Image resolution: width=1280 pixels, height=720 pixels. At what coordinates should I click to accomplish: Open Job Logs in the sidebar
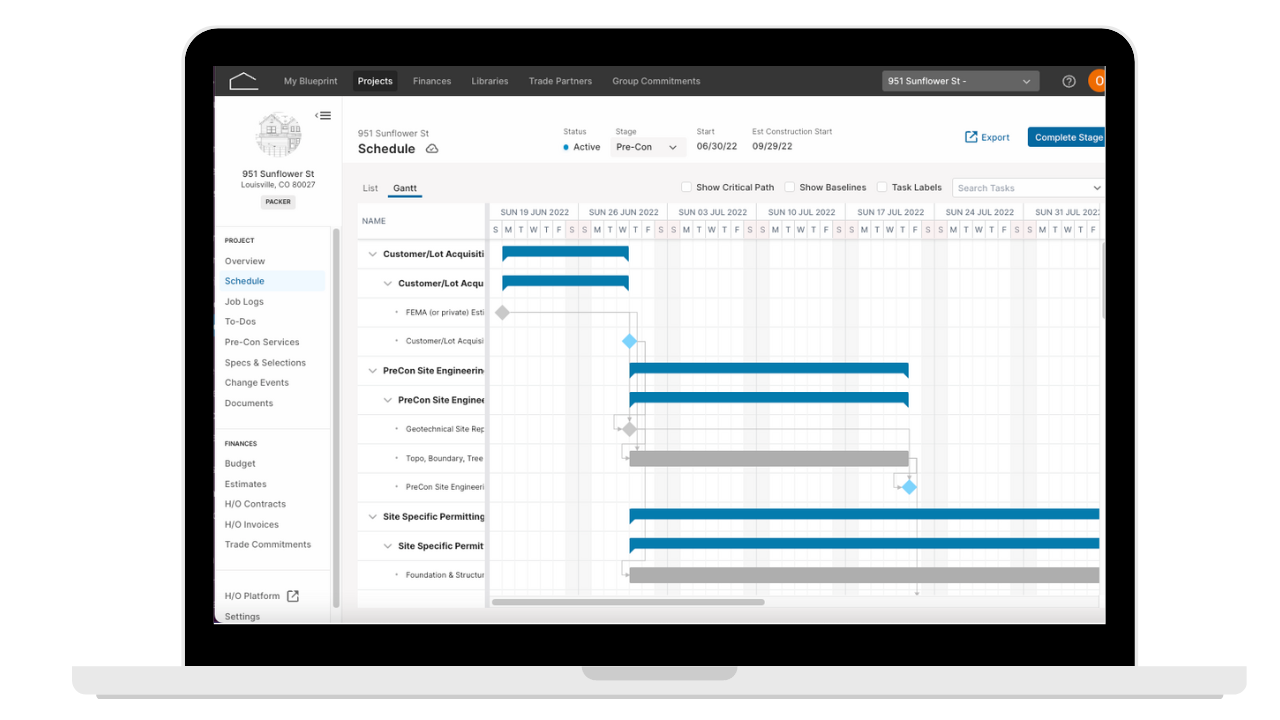coord(244,302)
